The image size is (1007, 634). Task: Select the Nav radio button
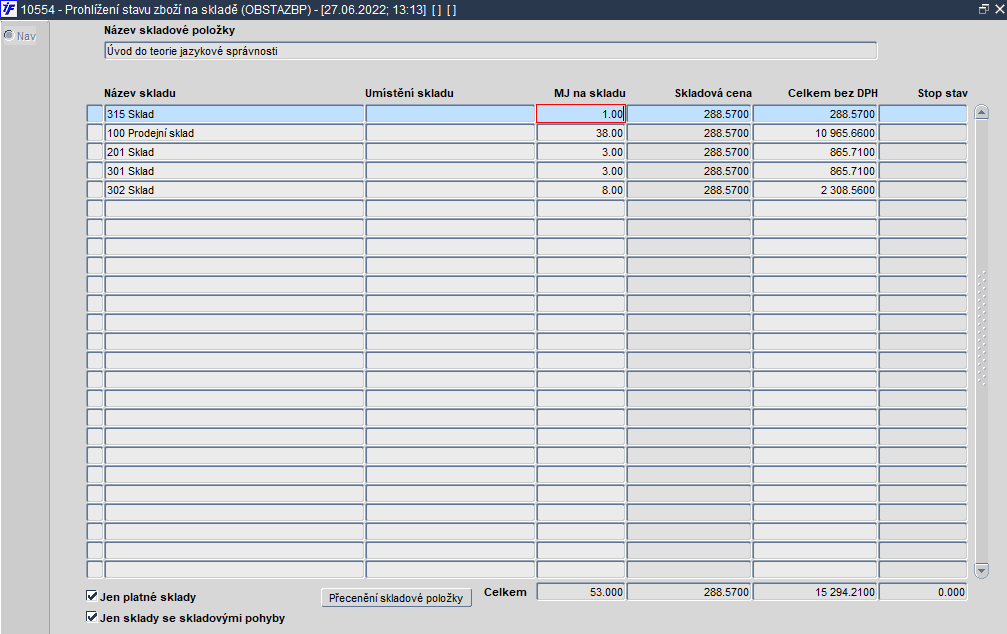coord(9,35)
